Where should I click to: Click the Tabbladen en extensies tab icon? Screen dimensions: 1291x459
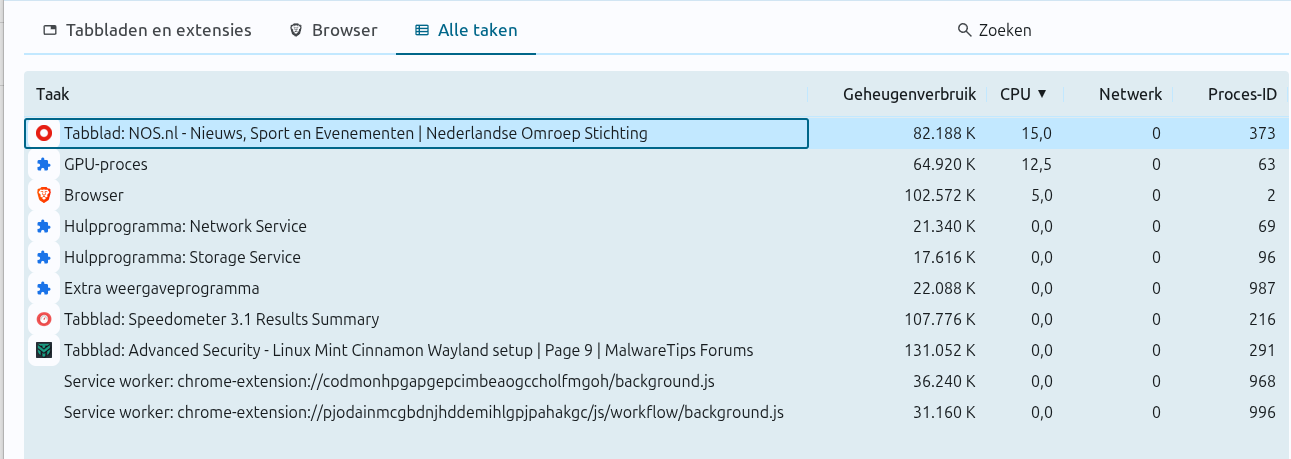click(50, 30)
